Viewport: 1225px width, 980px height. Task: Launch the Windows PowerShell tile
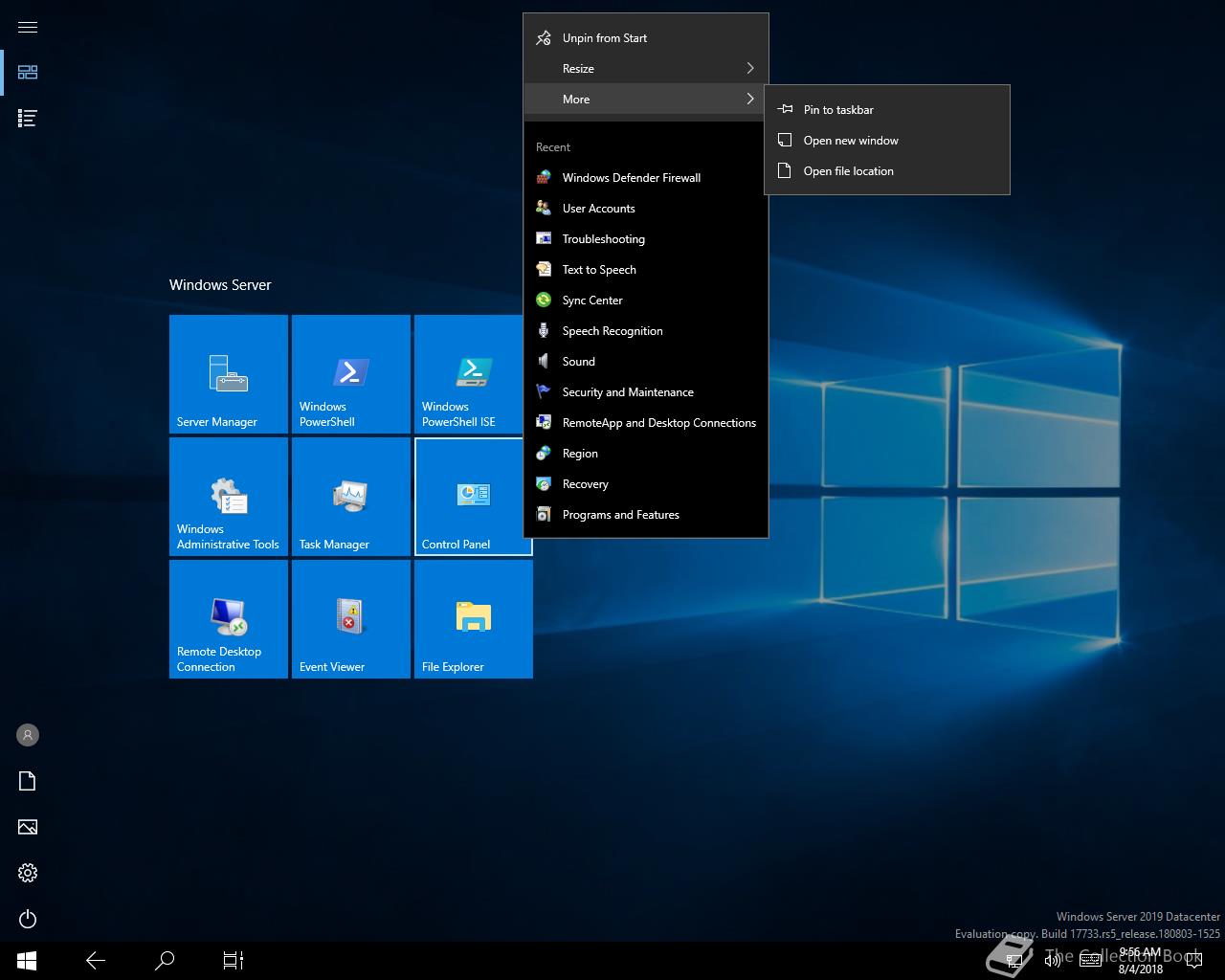[351, 374]
